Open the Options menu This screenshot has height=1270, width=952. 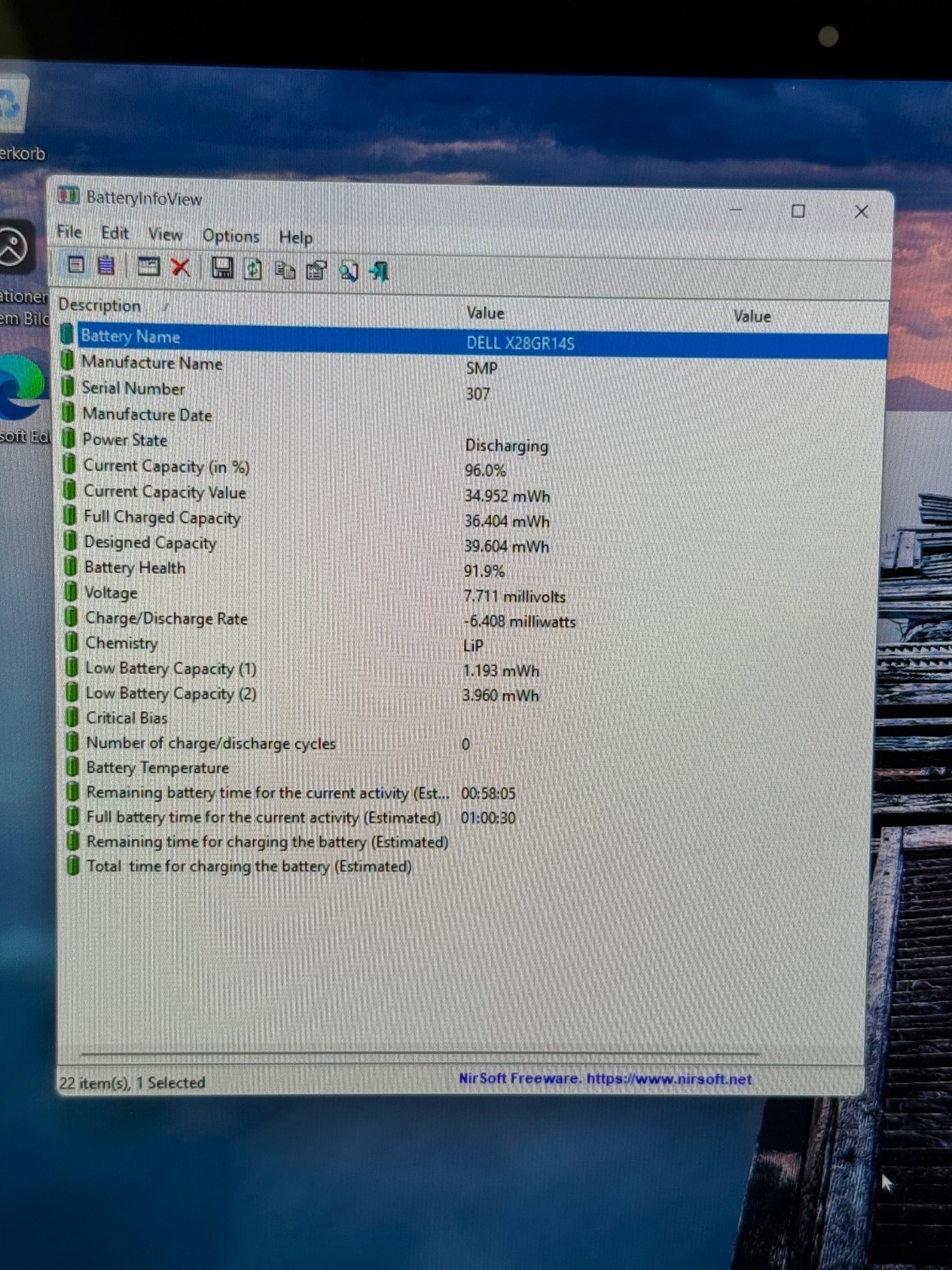[231, 236]
